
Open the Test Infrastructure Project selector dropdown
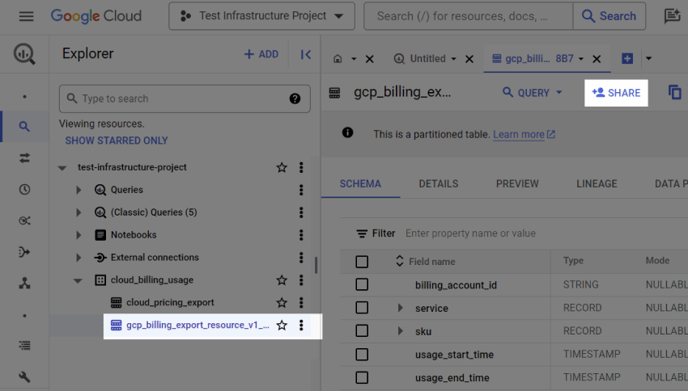(262, 16)
